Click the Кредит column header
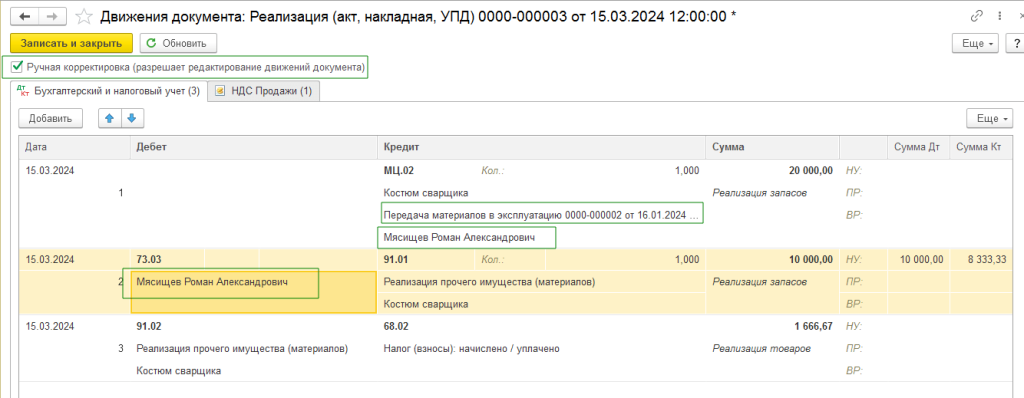 coord(541,148)
